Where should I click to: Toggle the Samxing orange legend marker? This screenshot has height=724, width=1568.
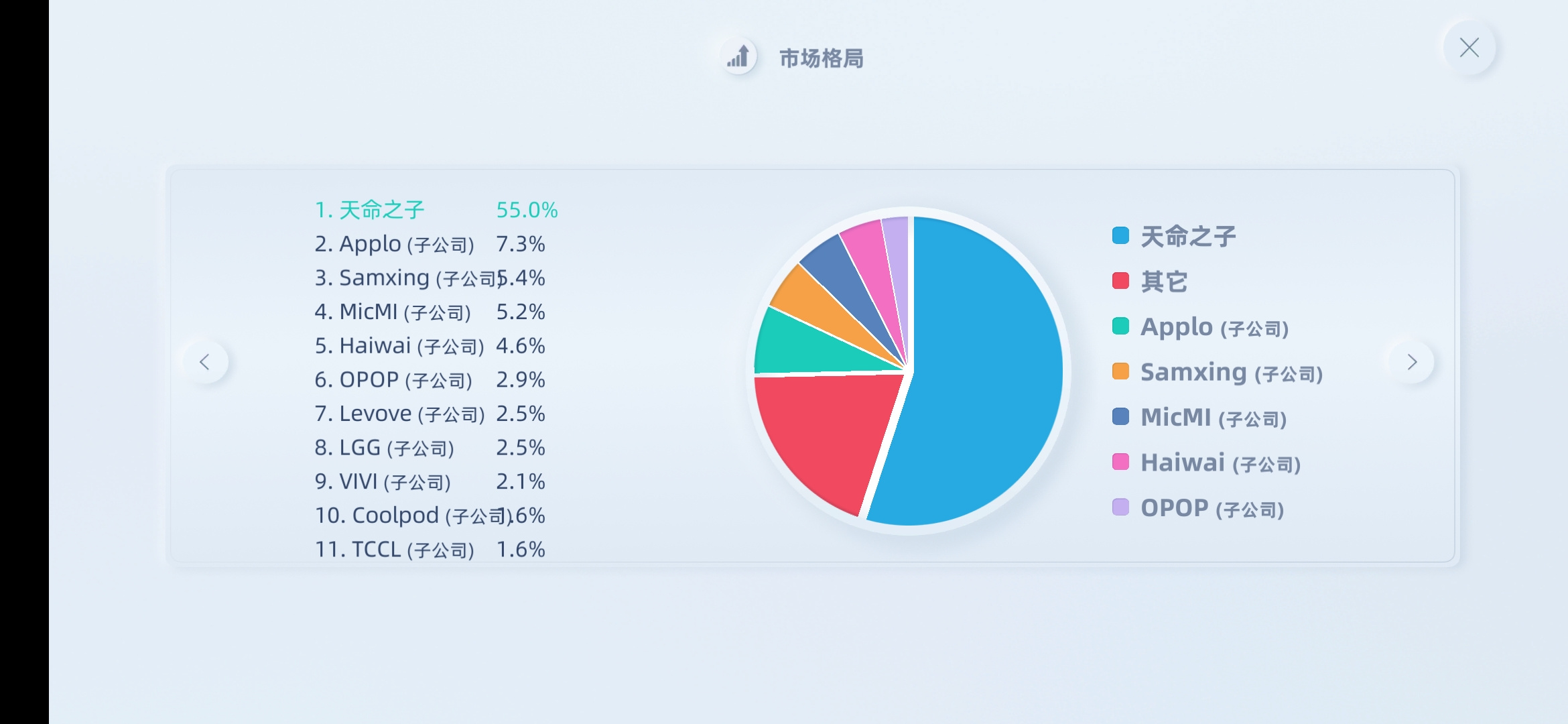1120,371
